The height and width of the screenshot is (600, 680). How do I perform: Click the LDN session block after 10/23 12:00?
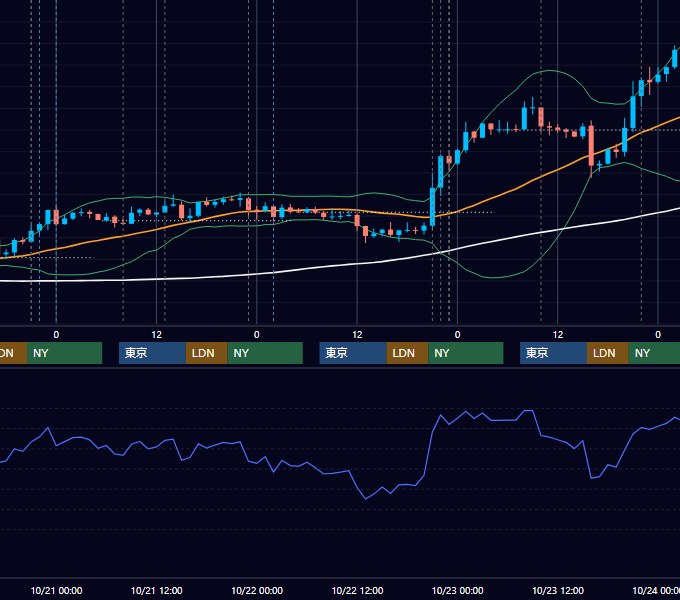coord(608,353)
